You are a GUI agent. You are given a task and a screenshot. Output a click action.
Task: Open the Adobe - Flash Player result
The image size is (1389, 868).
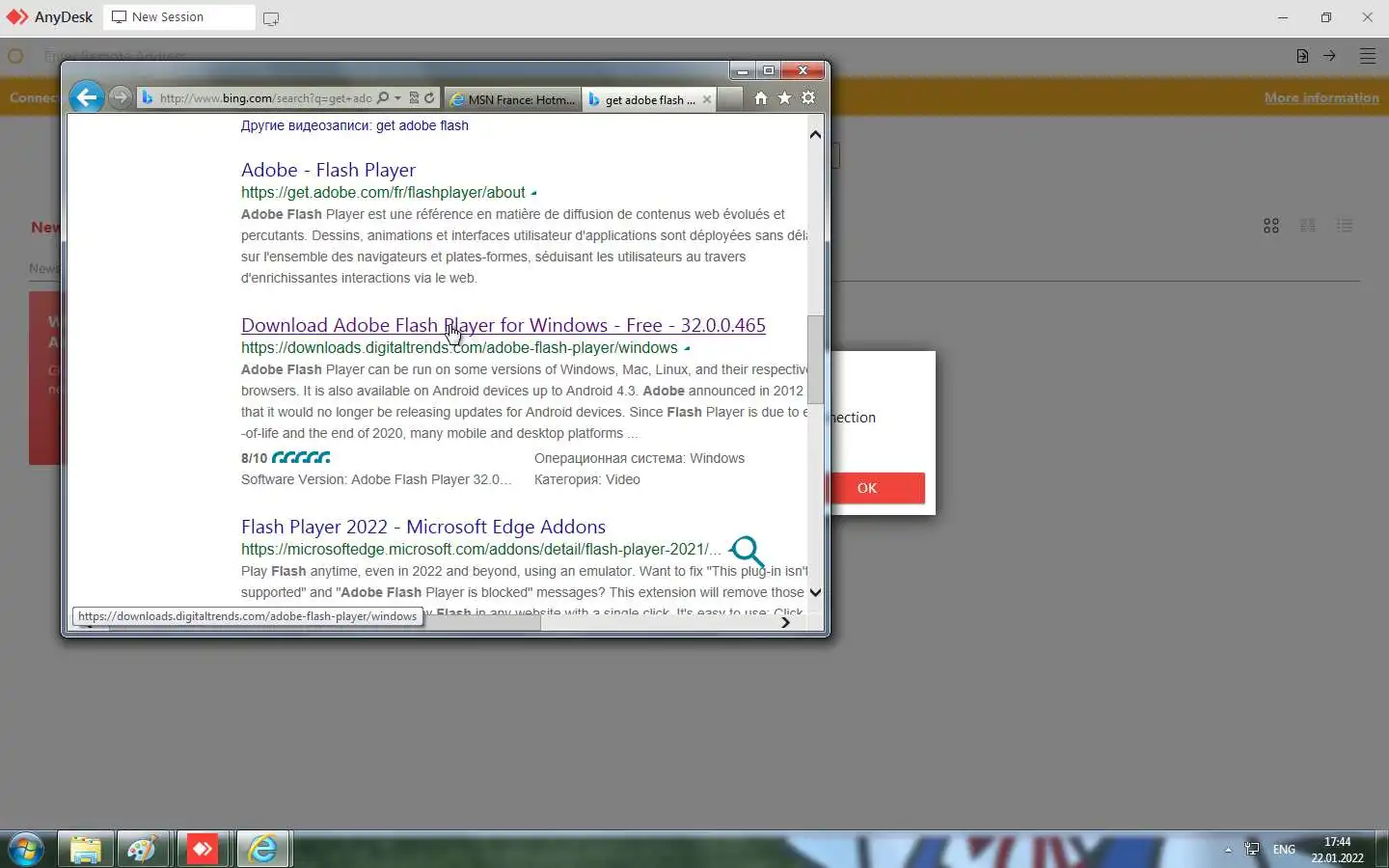(328, 170)
